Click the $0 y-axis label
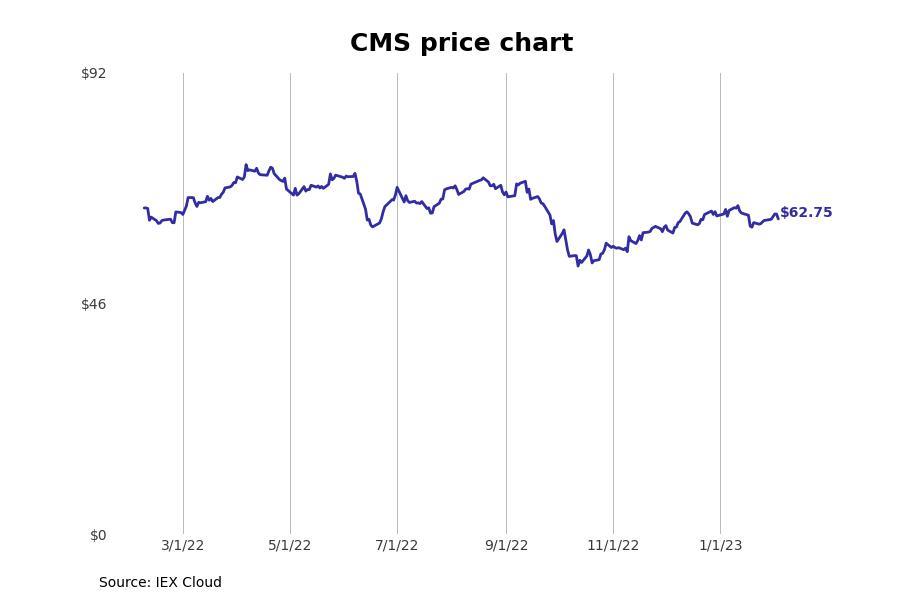The height and width of the screenshot is (600, 900). click(98, 535)
